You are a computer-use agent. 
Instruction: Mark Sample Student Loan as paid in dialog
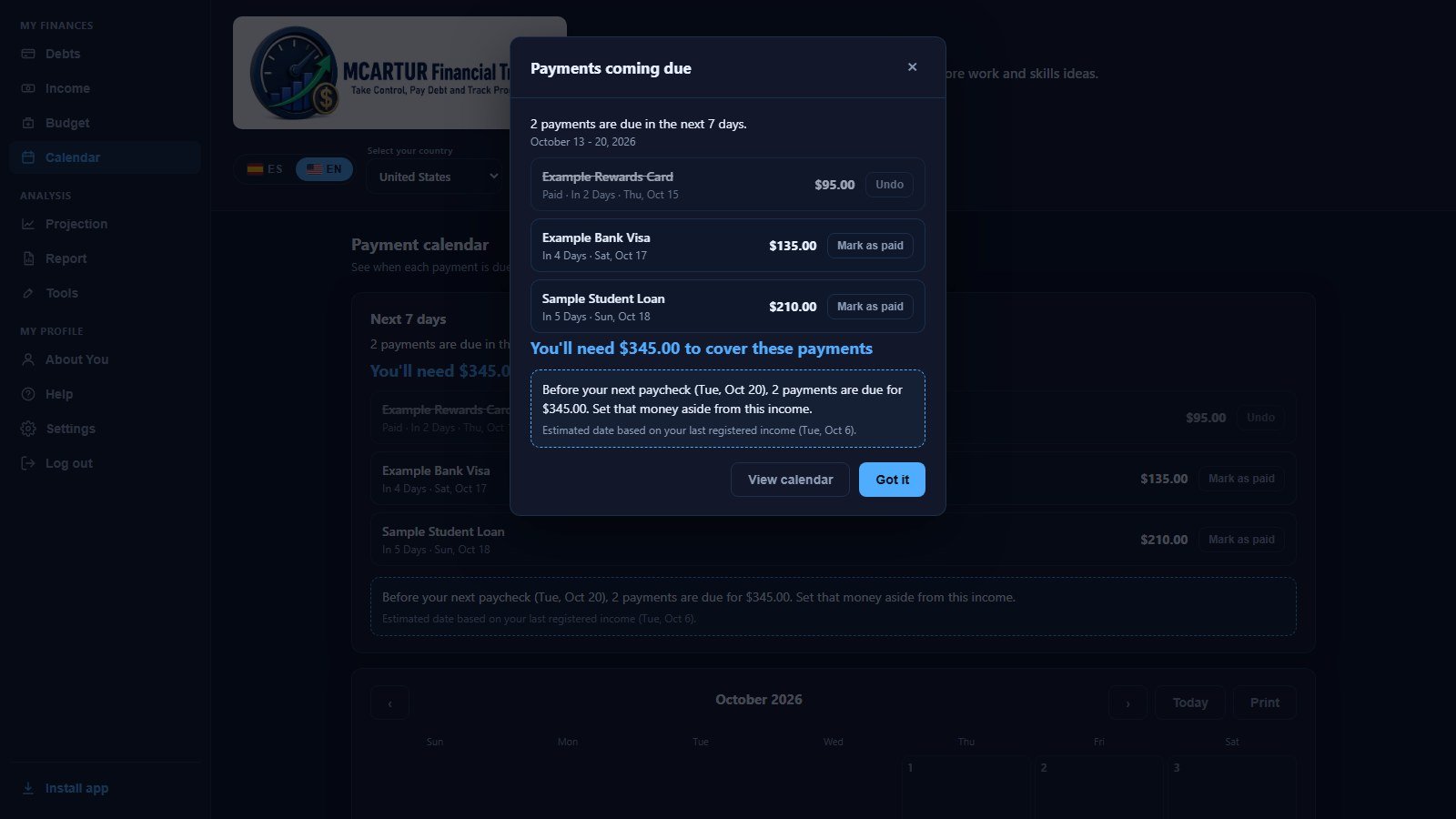coord(870,307)
